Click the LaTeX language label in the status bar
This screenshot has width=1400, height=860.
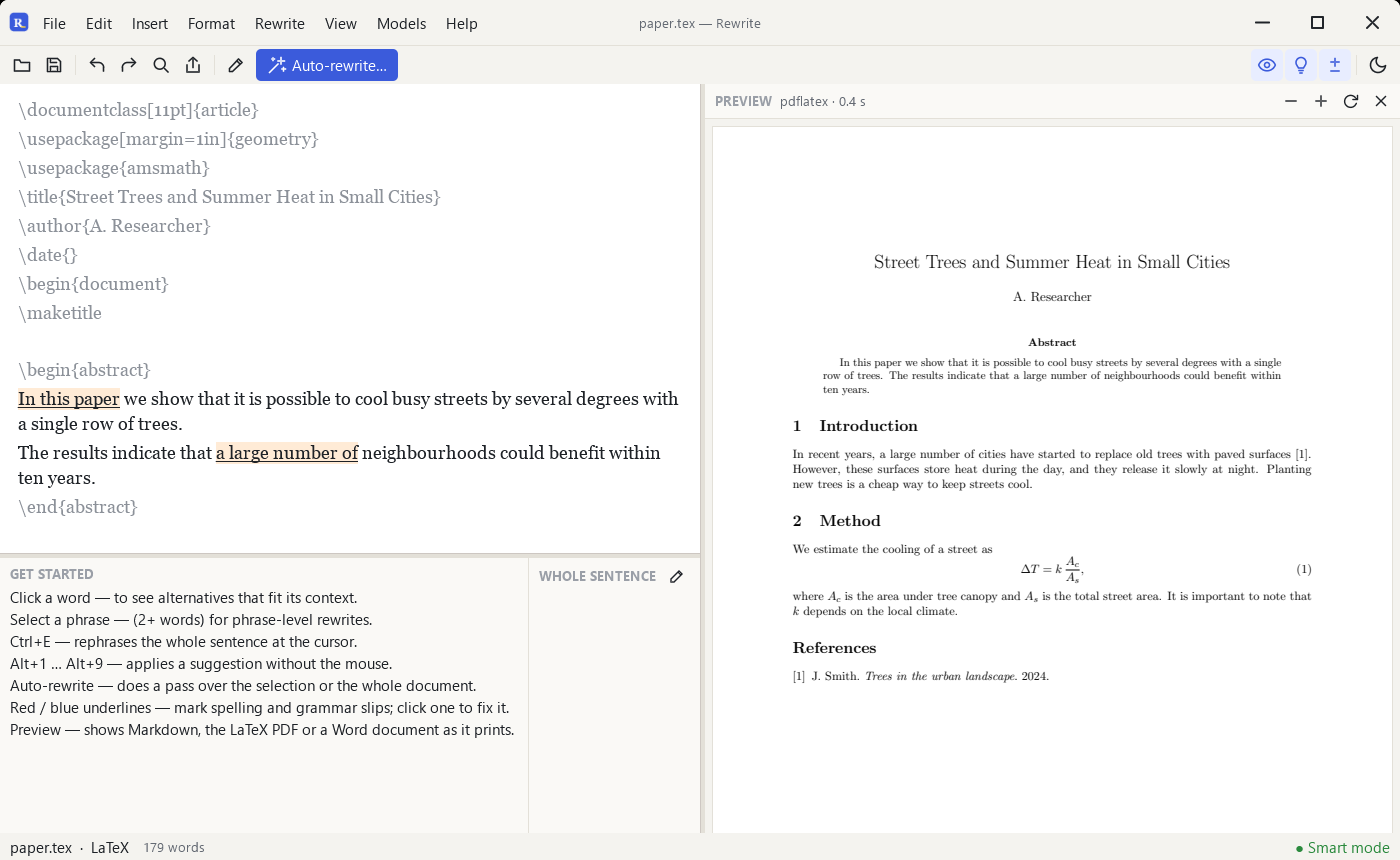110,848
